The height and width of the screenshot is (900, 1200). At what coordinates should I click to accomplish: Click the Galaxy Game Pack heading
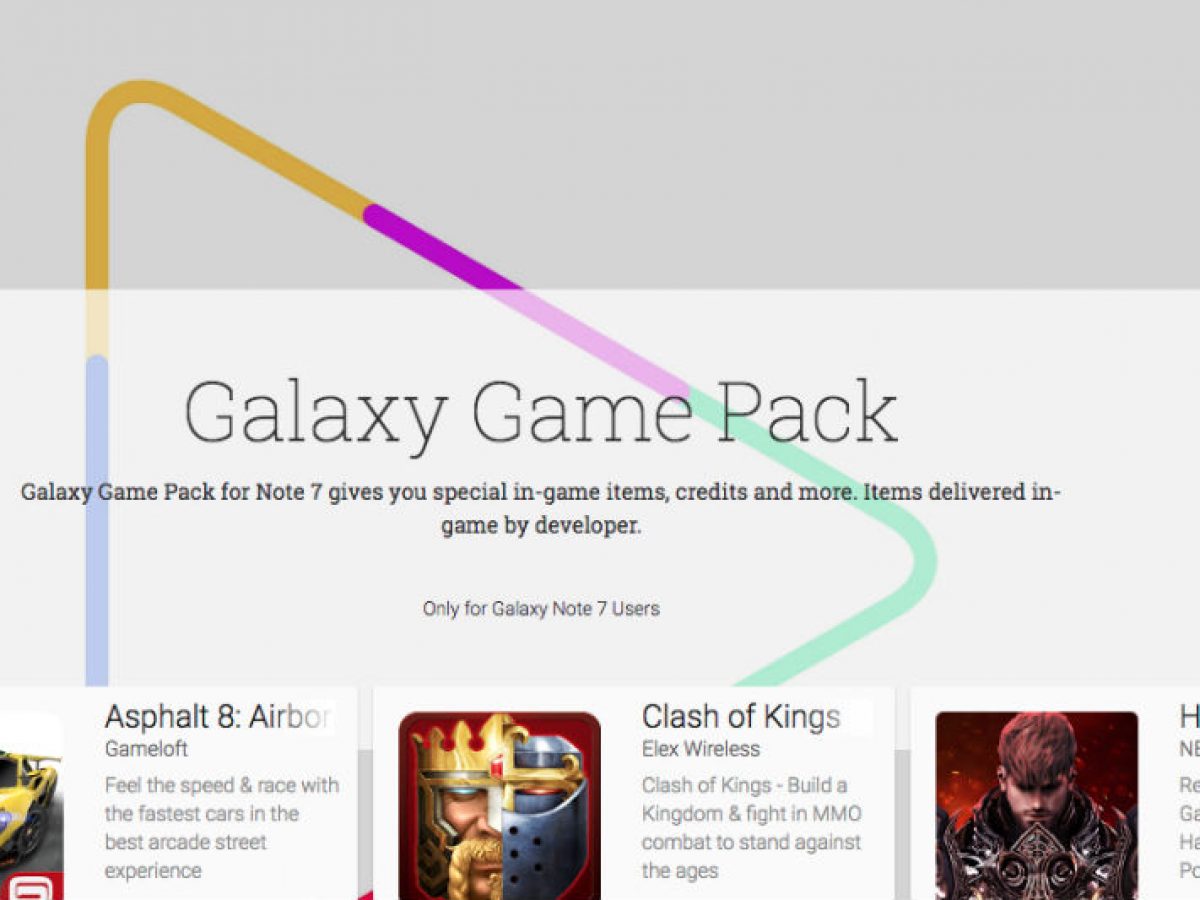tap(541, 411)
